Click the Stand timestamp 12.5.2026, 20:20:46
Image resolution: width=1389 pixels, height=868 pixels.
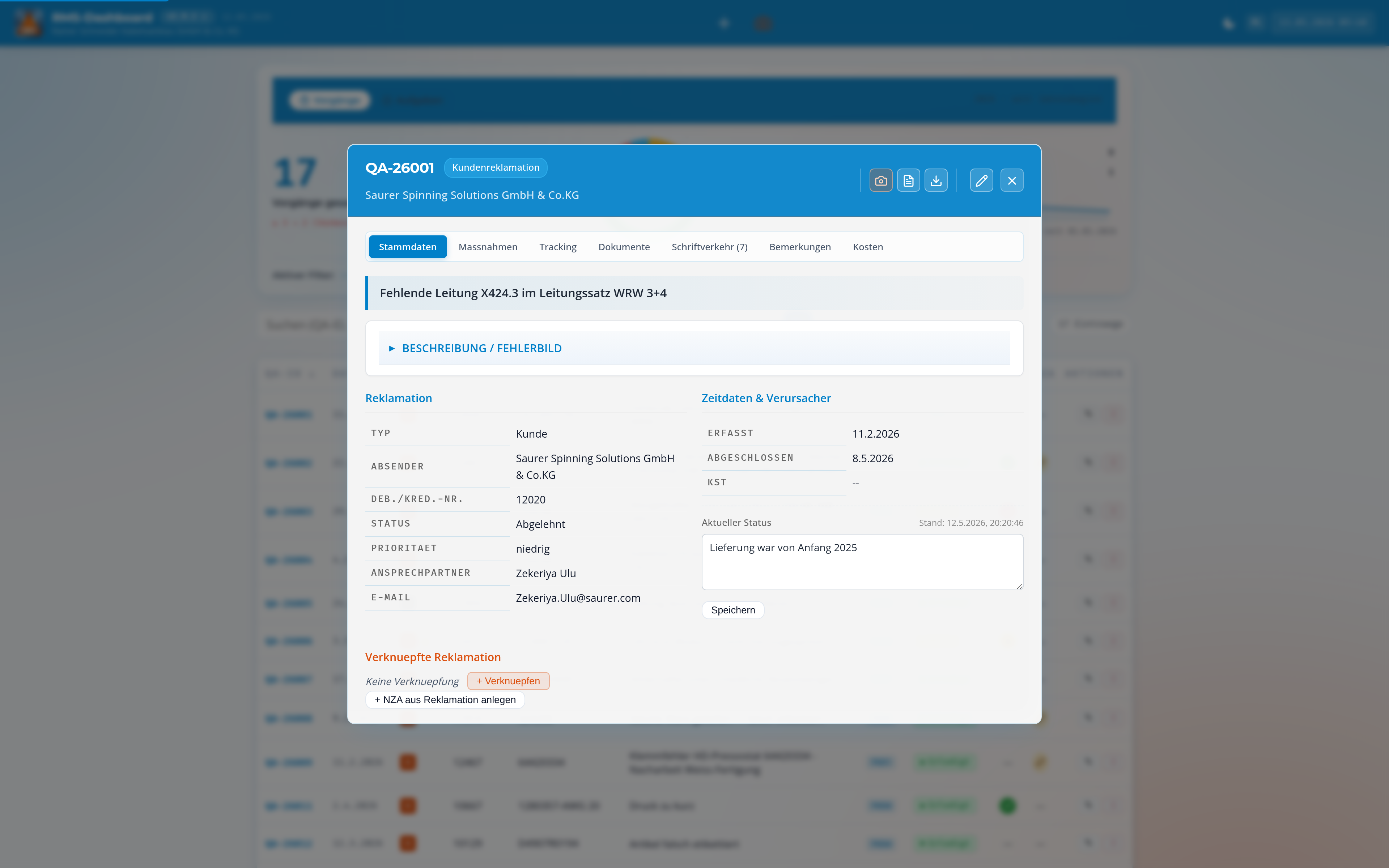971,523
